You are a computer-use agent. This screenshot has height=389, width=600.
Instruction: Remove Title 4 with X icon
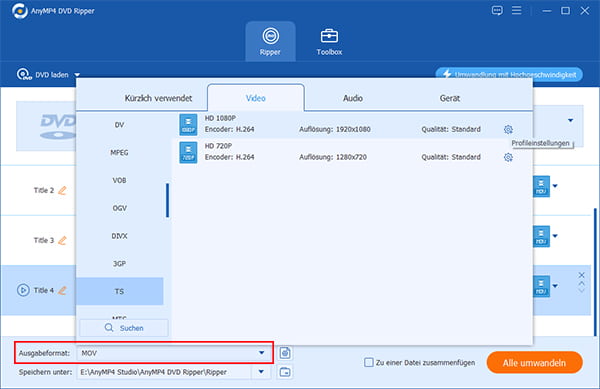[581, 275]
